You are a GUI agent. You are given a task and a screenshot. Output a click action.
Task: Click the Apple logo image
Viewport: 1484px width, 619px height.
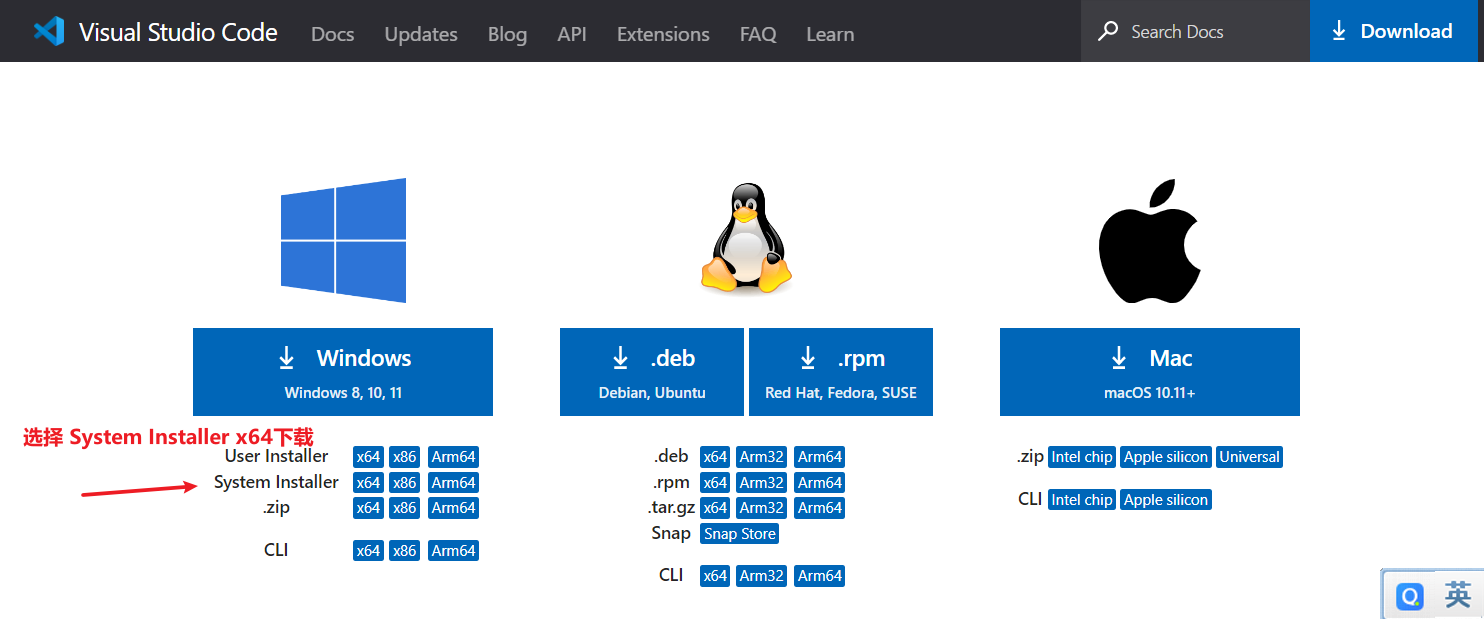coord(1148,241)
